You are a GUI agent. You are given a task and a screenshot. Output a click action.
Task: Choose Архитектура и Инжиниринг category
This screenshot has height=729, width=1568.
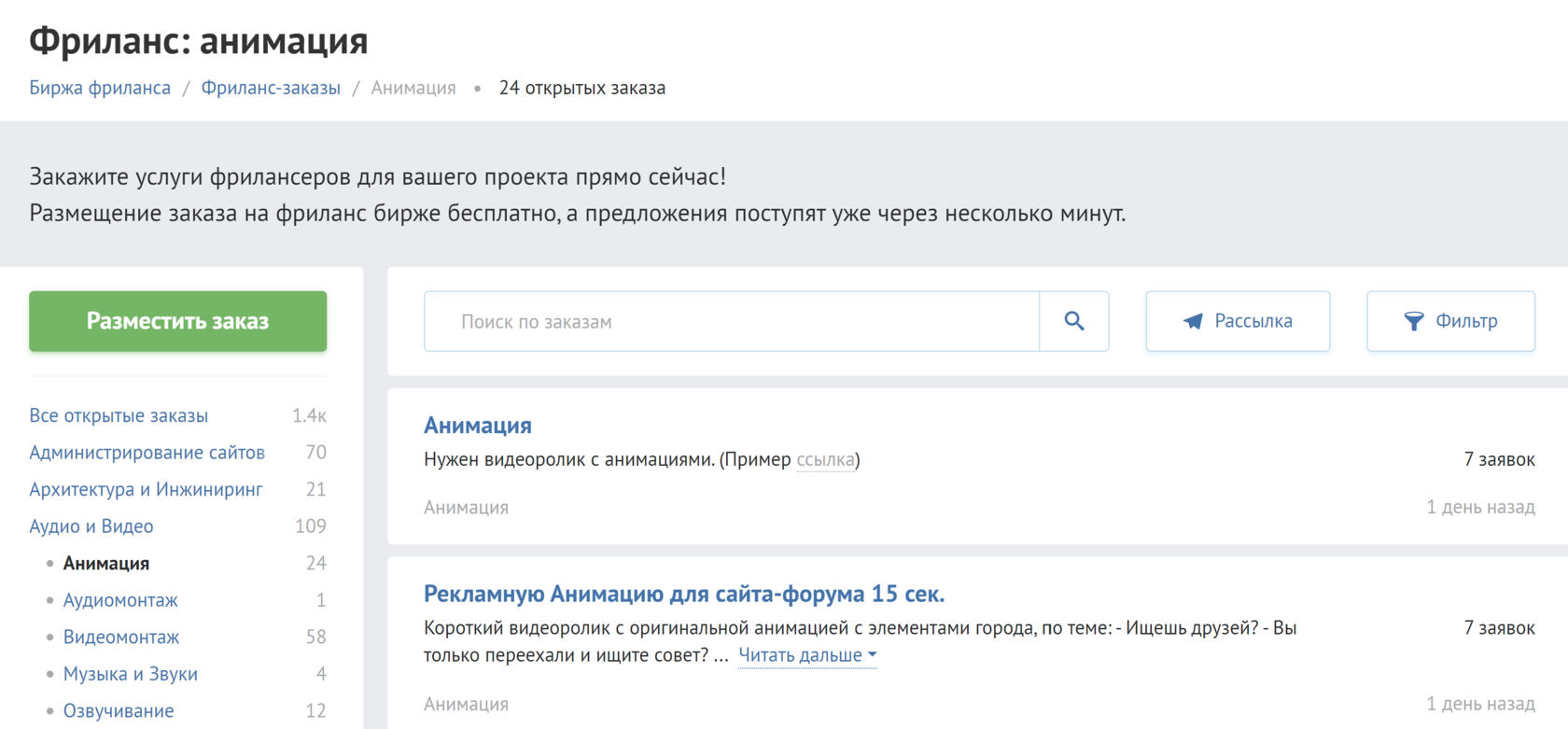[146, 489]
